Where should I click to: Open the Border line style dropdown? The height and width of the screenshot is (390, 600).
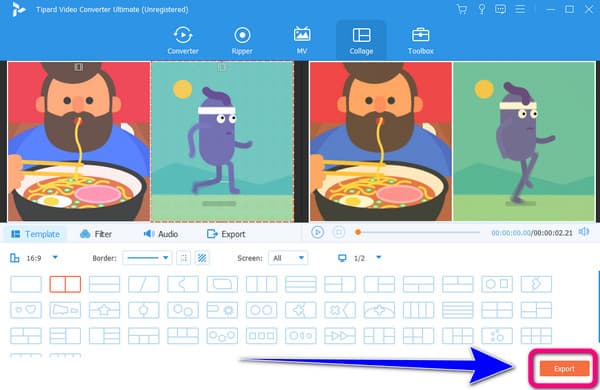(147, 258)
